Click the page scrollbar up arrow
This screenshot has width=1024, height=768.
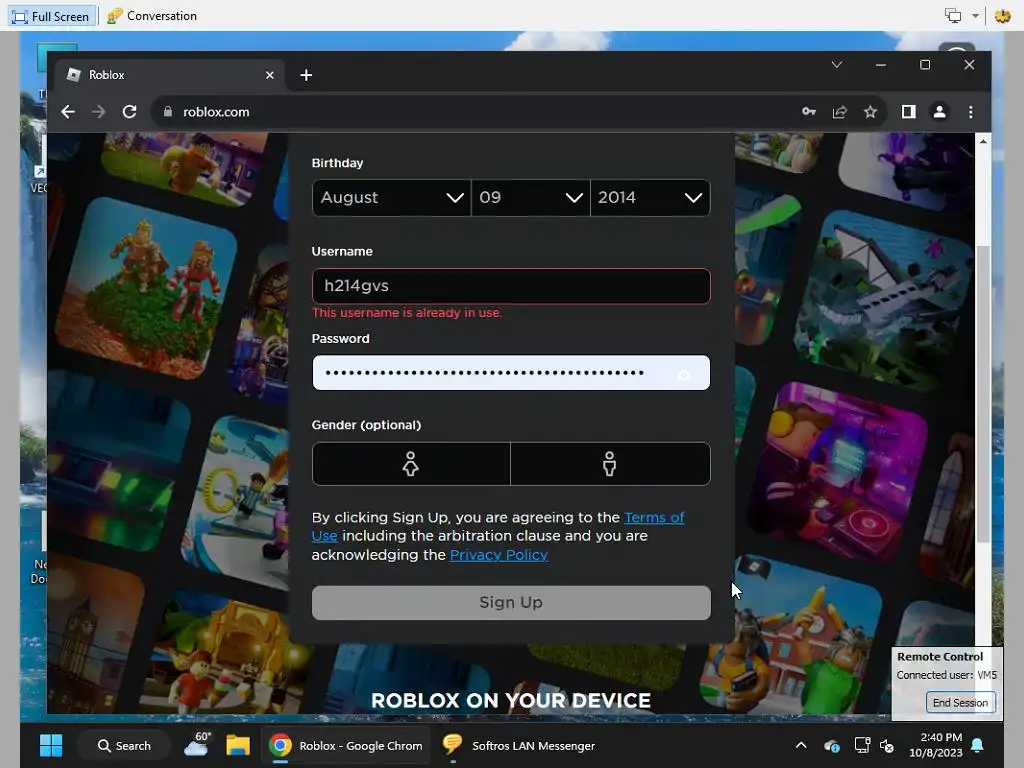click(983, 141)
